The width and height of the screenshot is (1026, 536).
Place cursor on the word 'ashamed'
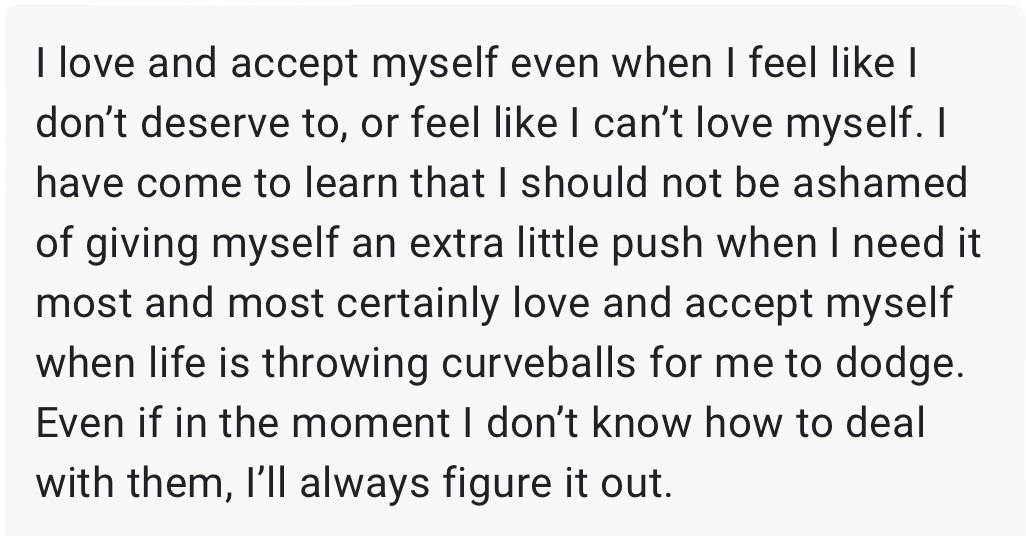(x=880, y=183)
